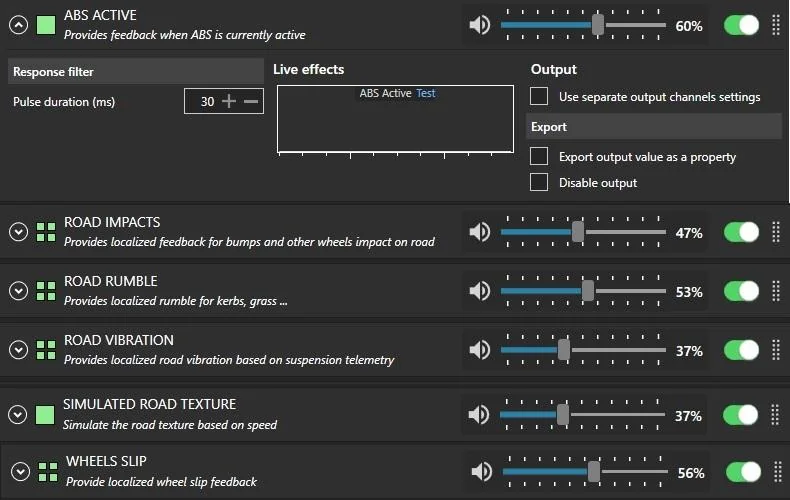Decrease pulse duration with the minus button
The width and height of the screenshot is (790, 500).
click(x=251, y=101)
